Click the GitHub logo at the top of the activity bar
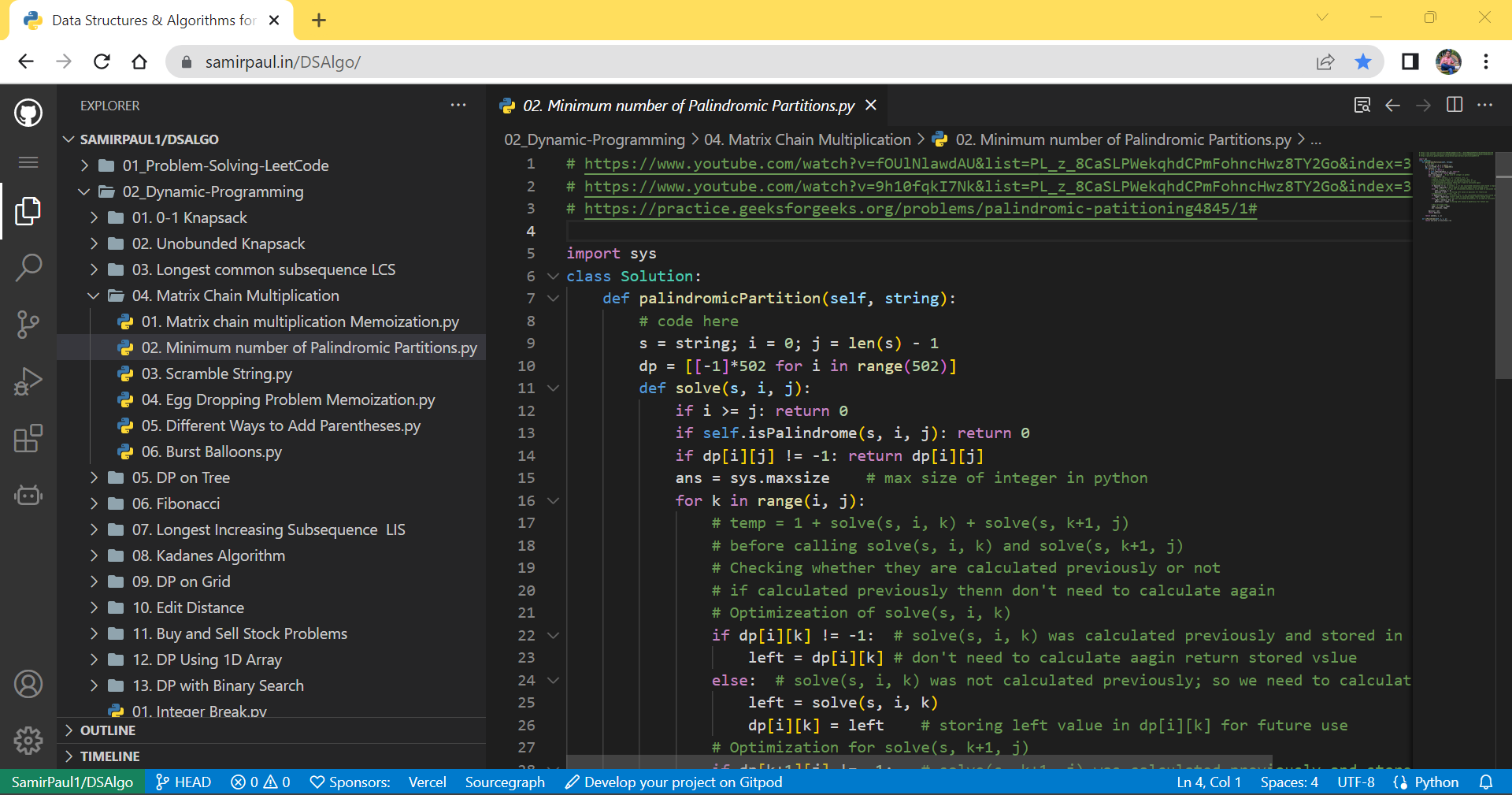This screenshot has height=795, width=1512. pos(28,112)
